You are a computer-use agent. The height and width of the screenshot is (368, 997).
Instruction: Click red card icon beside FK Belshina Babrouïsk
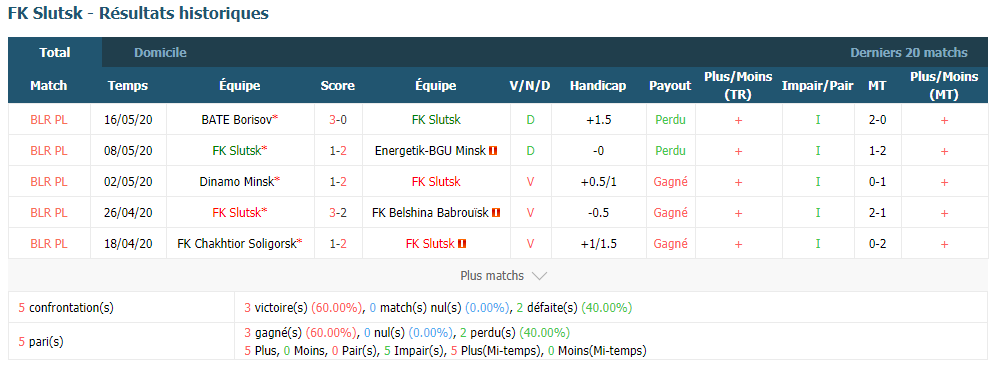[497, 213]
